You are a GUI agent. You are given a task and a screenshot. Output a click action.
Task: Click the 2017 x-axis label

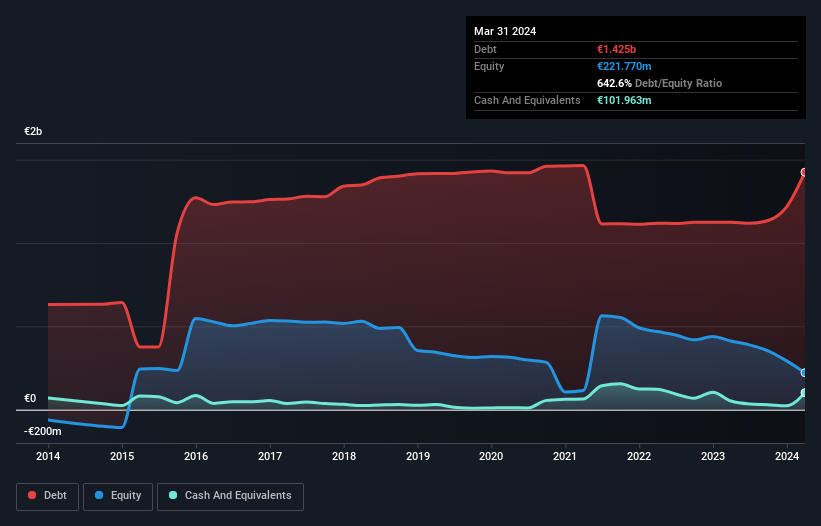(x=270, y=456)
